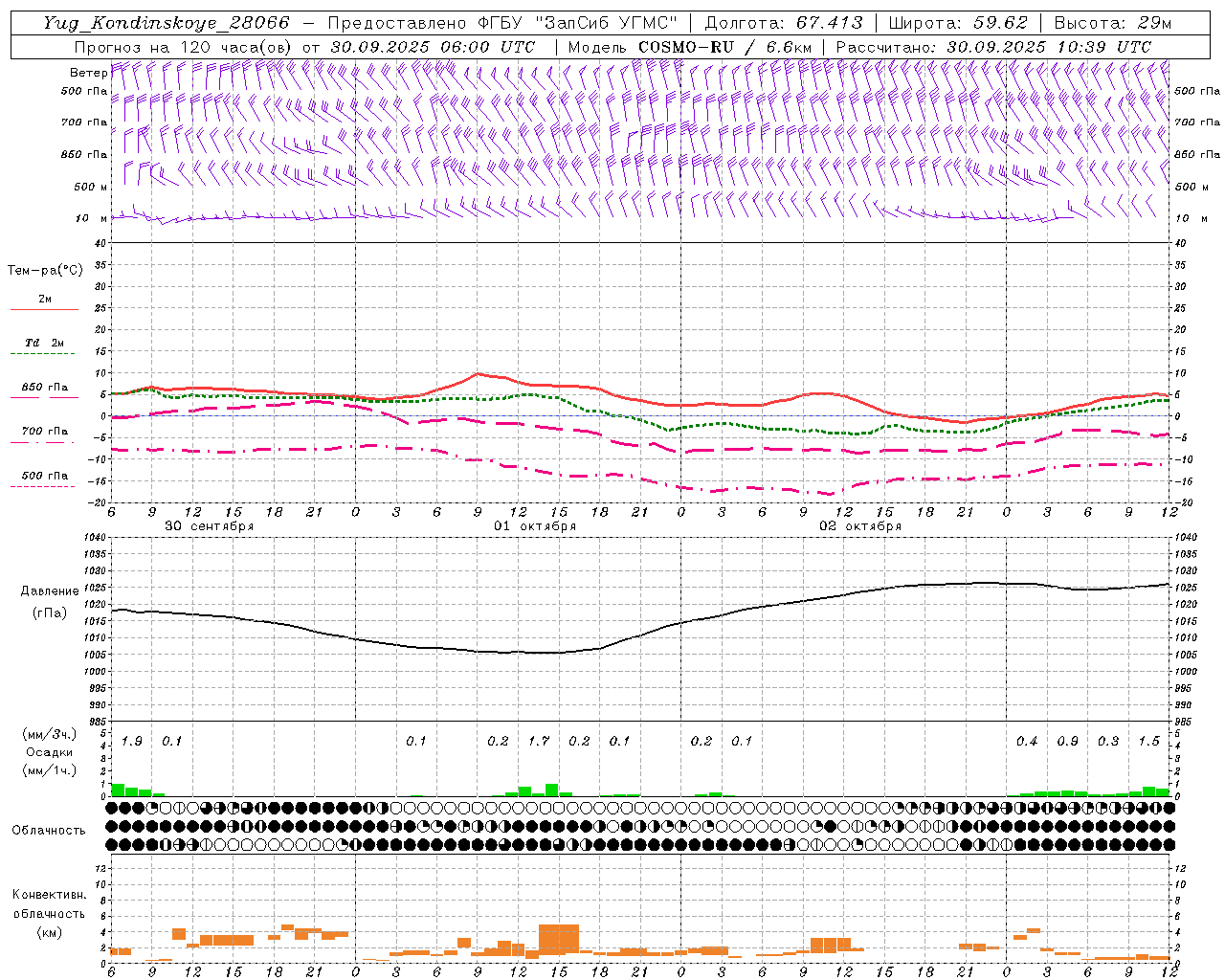Click the Тем-ра(°C) temperature panel label
Screen dimensions: 1225x980
[x=45, y=271]
